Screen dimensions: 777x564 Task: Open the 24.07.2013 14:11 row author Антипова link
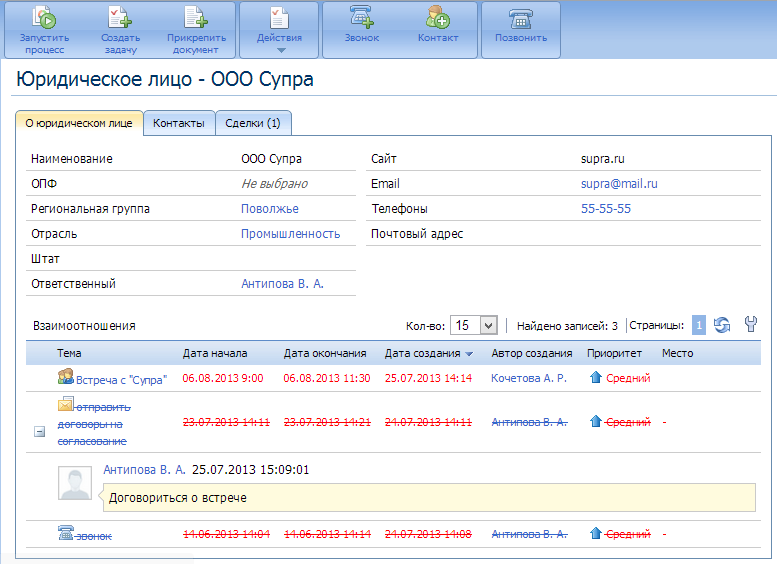point(529,422)
